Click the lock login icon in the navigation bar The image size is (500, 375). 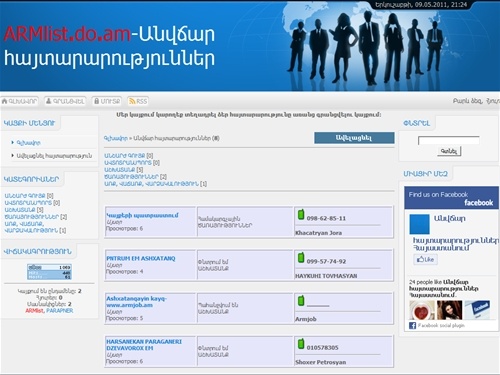tap(96, 101)
